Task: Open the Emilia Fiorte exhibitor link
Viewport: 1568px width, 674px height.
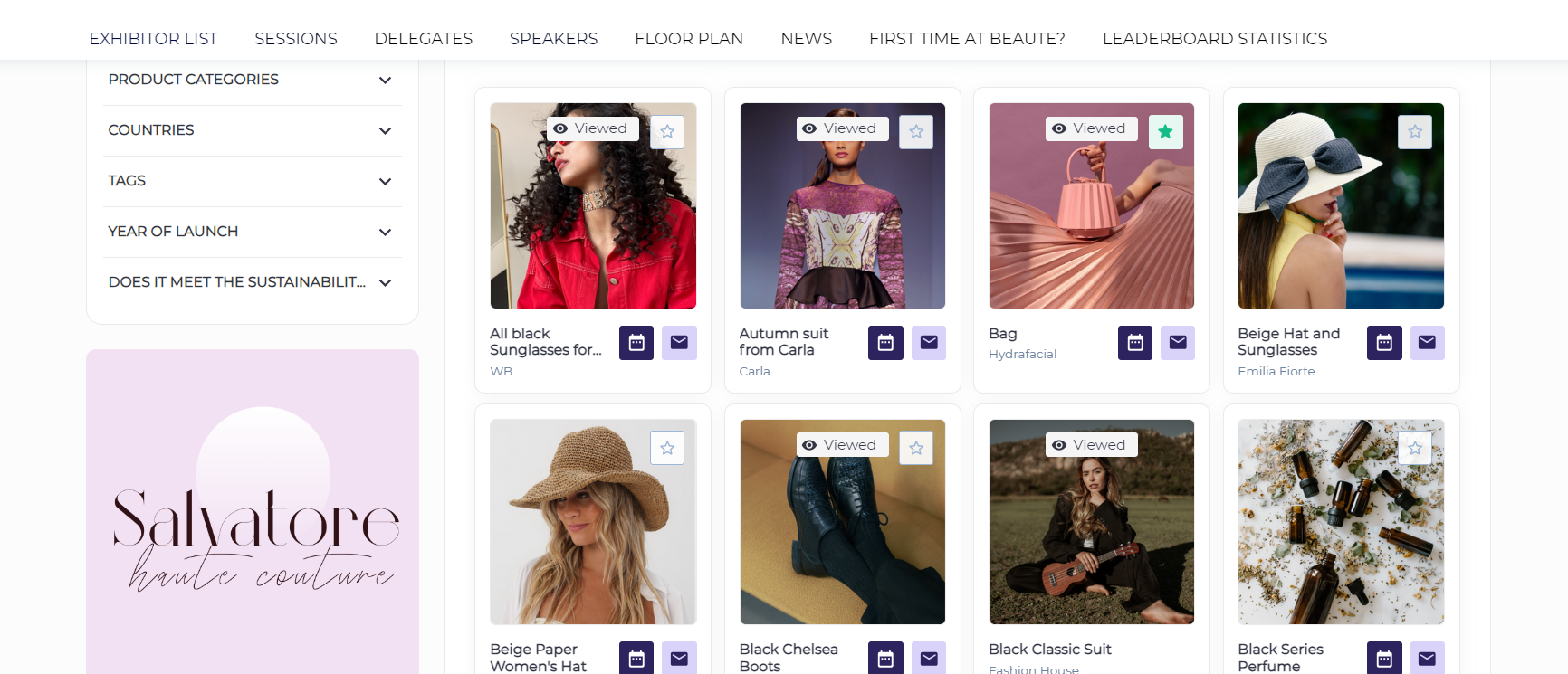Action: (x=1276, y=372)
